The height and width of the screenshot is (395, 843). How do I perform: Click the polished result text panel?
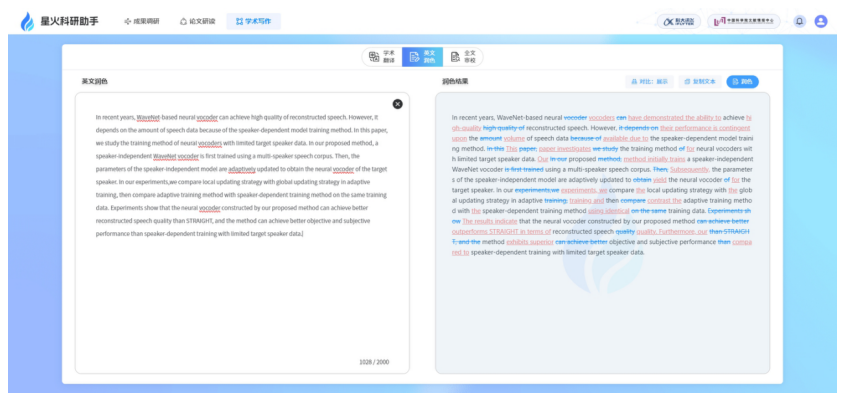coord(602,233)
